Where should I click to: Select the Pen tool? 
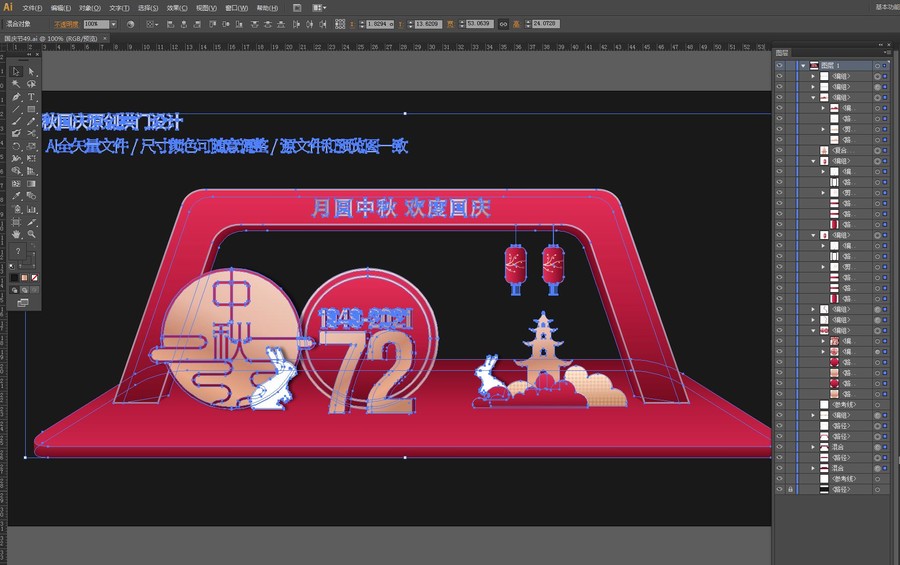click(x=16, y=97)
